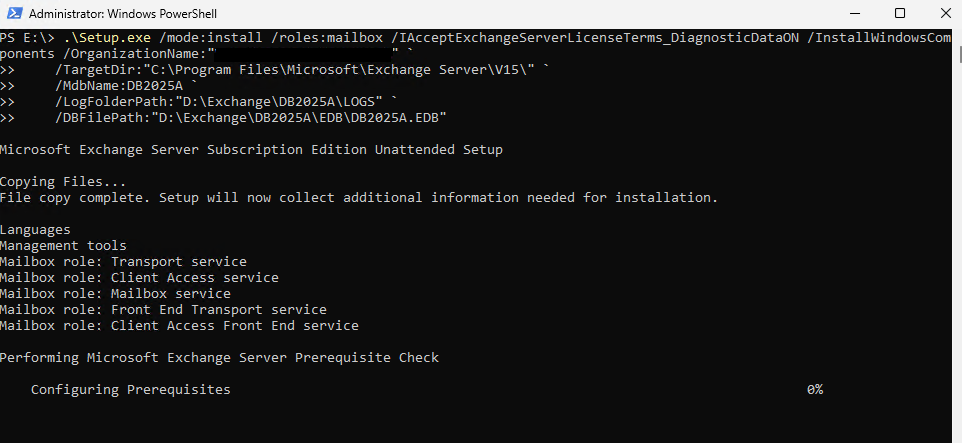Screen dimensions: 962x443
Task: Click 'Mailbox role: Transport service' line
Action: point(123,261)
